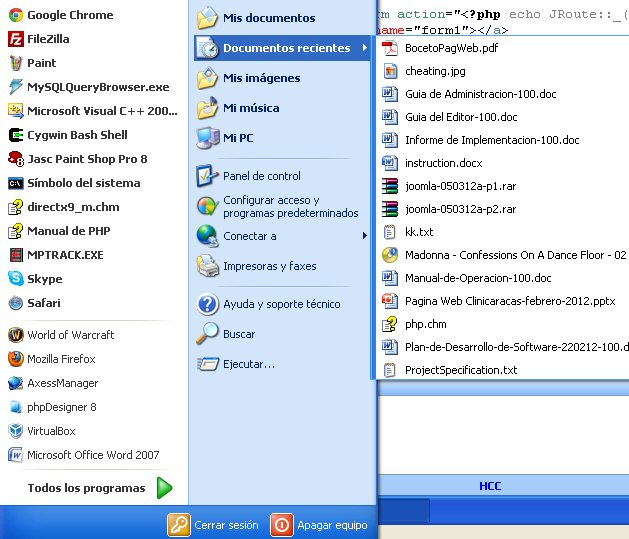
Task: Open the Impresoras y faxes icon
Action: [x=207, y=266]
